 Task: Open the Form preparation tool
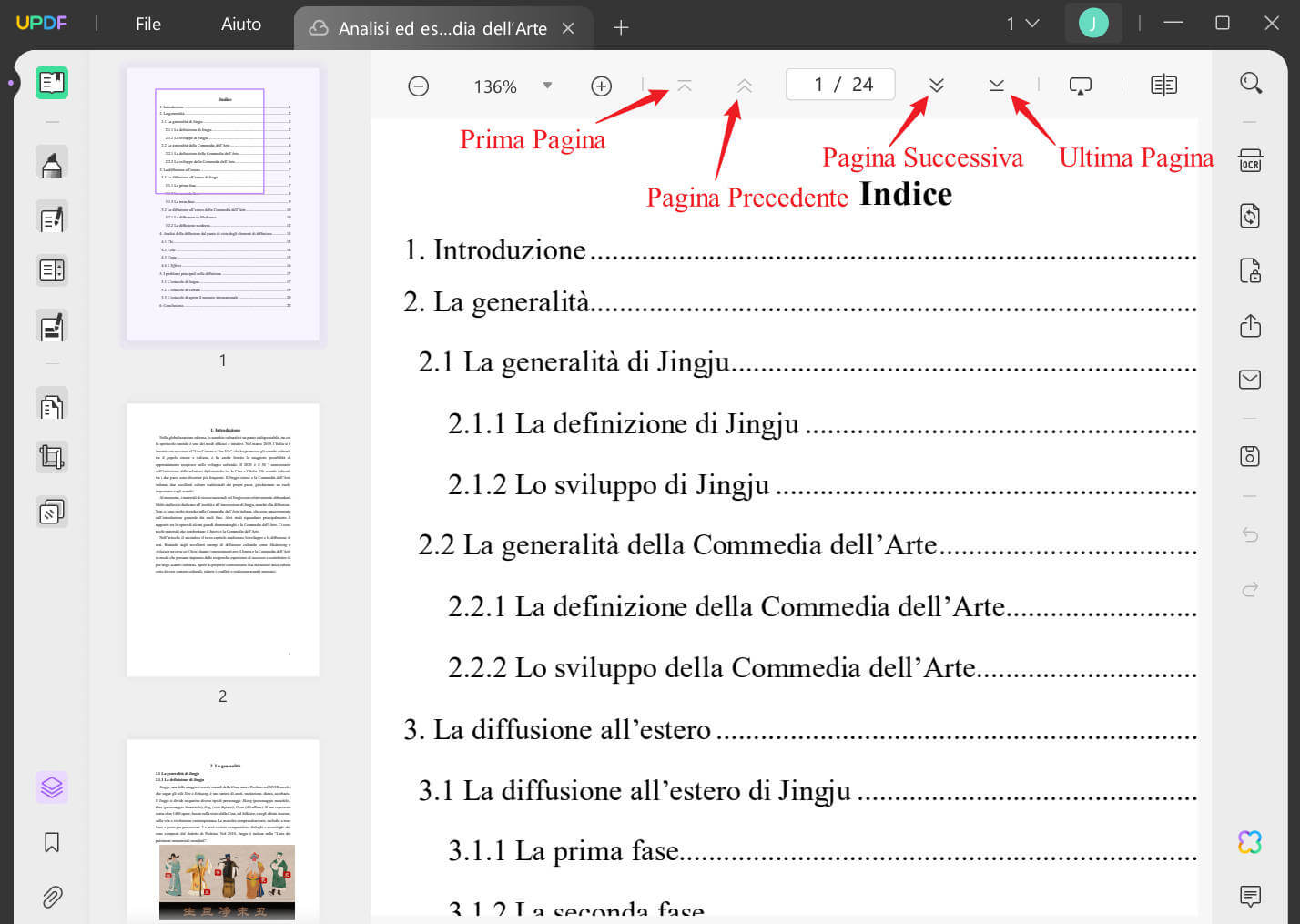tap(52, 270)
